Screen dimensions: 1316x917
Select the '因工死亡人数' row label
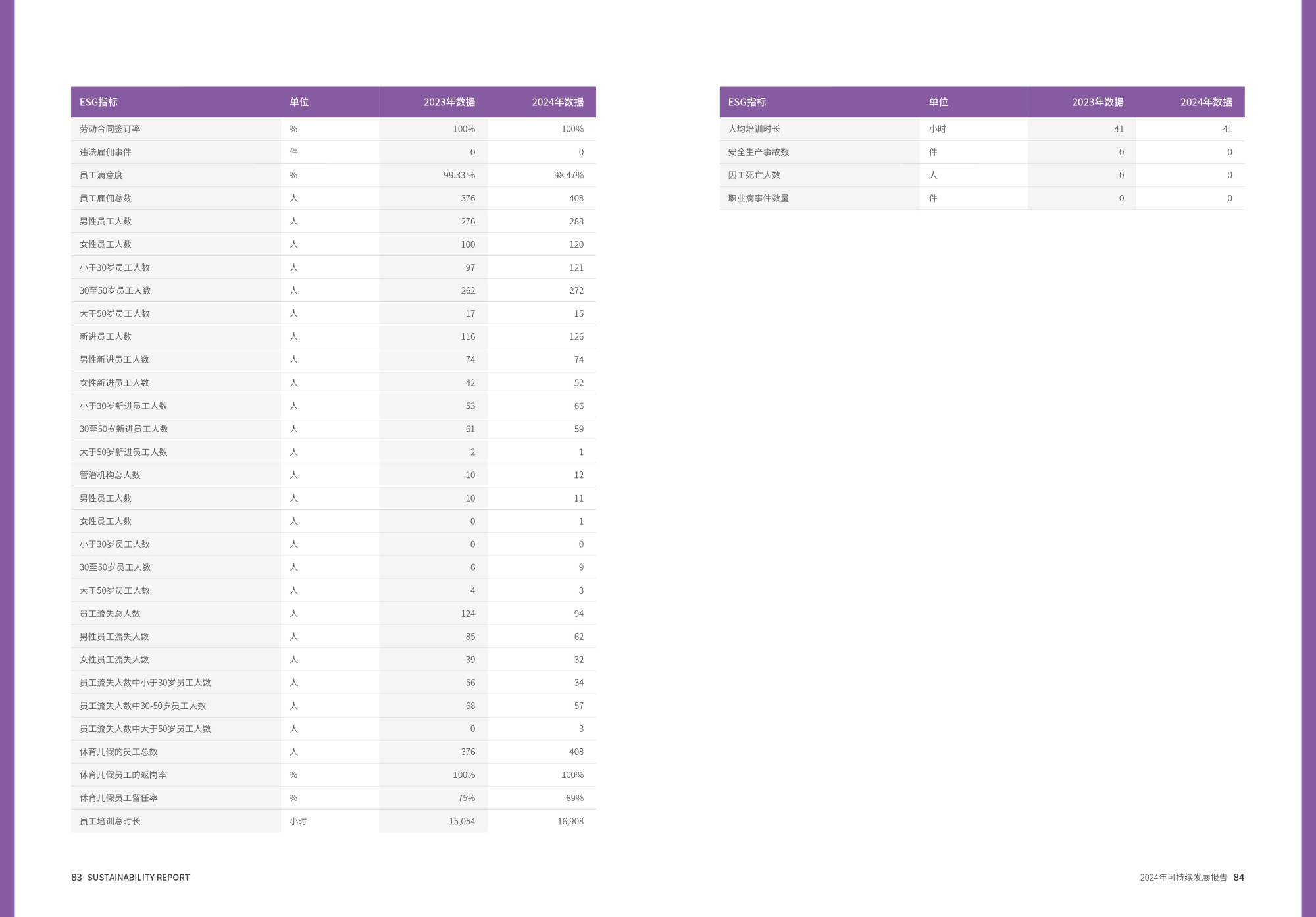[754, 175]
